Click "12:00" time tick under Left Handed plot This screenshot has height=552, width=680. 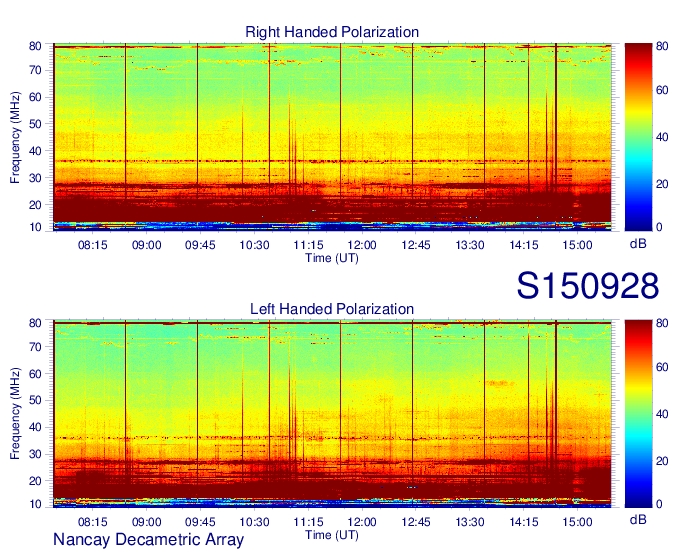[x=362, y=522]
